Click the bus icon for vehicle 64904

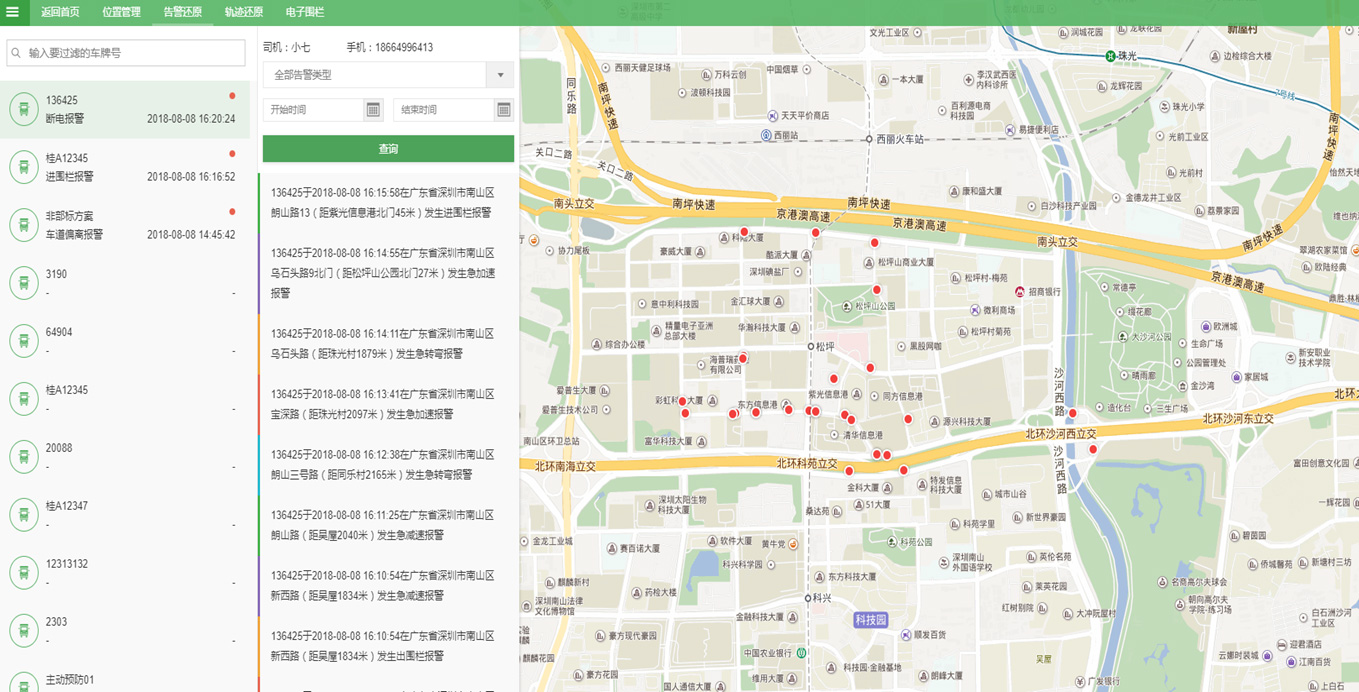point(24,341)
